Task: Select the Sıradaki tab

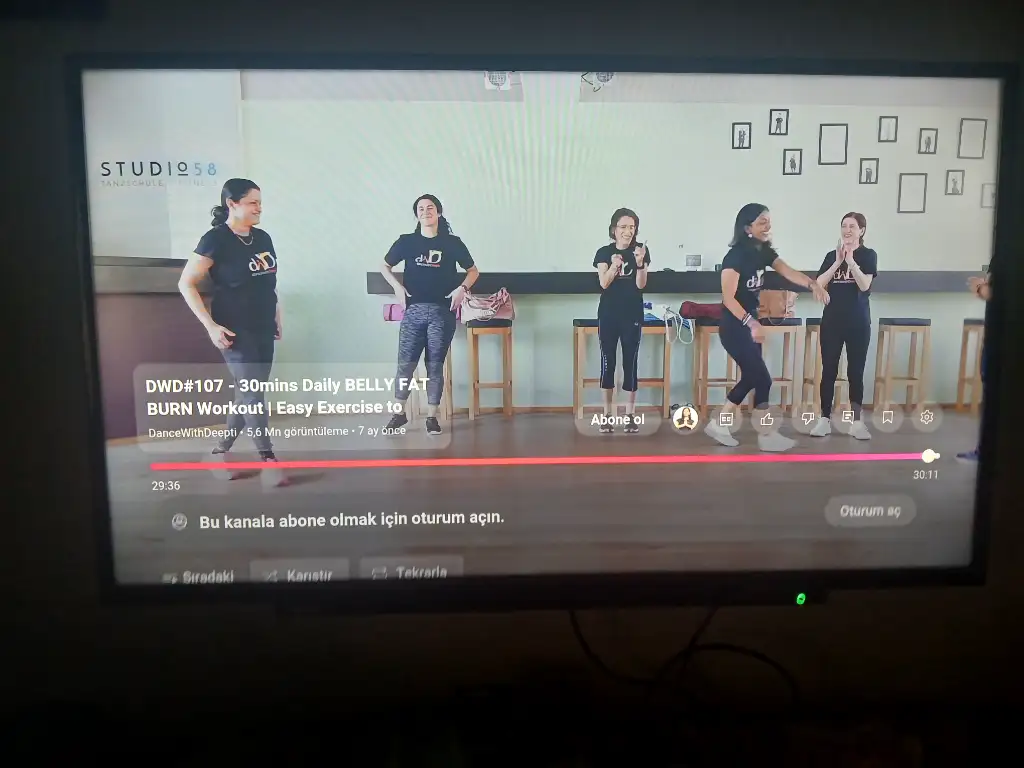Action: (198, 576)
